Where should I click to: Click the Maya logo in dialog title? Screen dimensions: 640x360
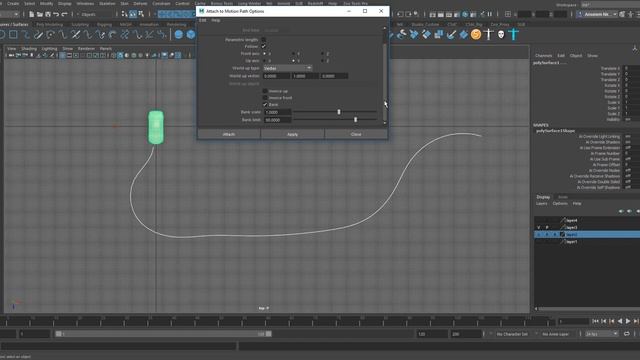tap(202, 11)
